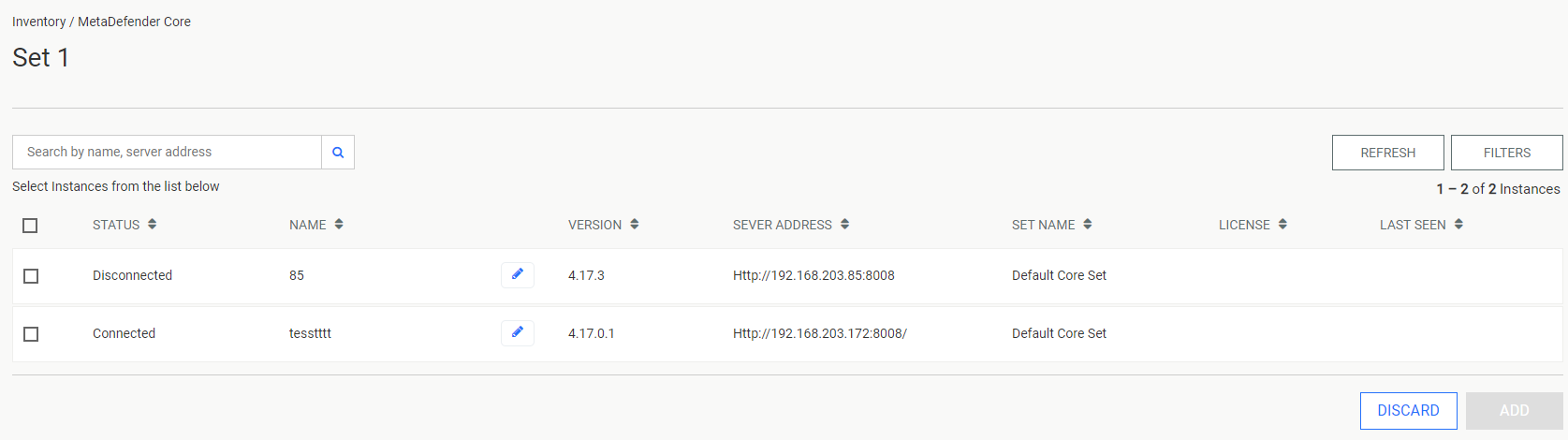The height and width of the screenshot is (440, 1568).
Task: Click the Connected status cell
Action: [x=124, y=333]
